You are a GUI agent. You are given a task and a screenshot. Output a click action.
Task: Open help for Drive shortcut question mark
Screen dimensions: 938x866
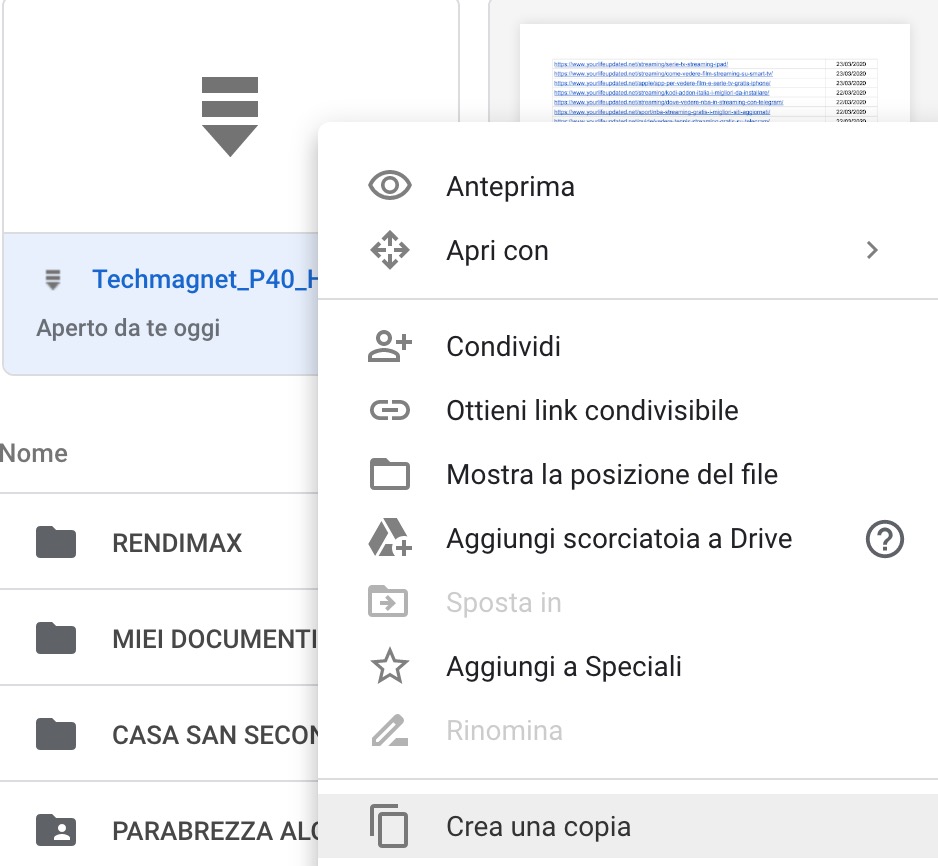tap(884, 540)
